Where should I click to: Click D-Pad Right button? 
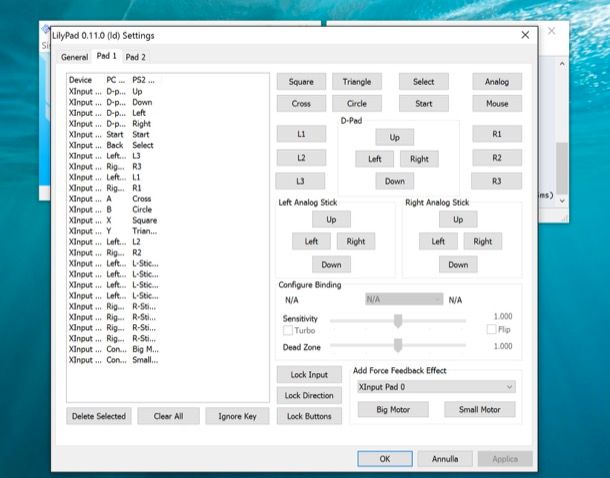click(x=419, y=159)
